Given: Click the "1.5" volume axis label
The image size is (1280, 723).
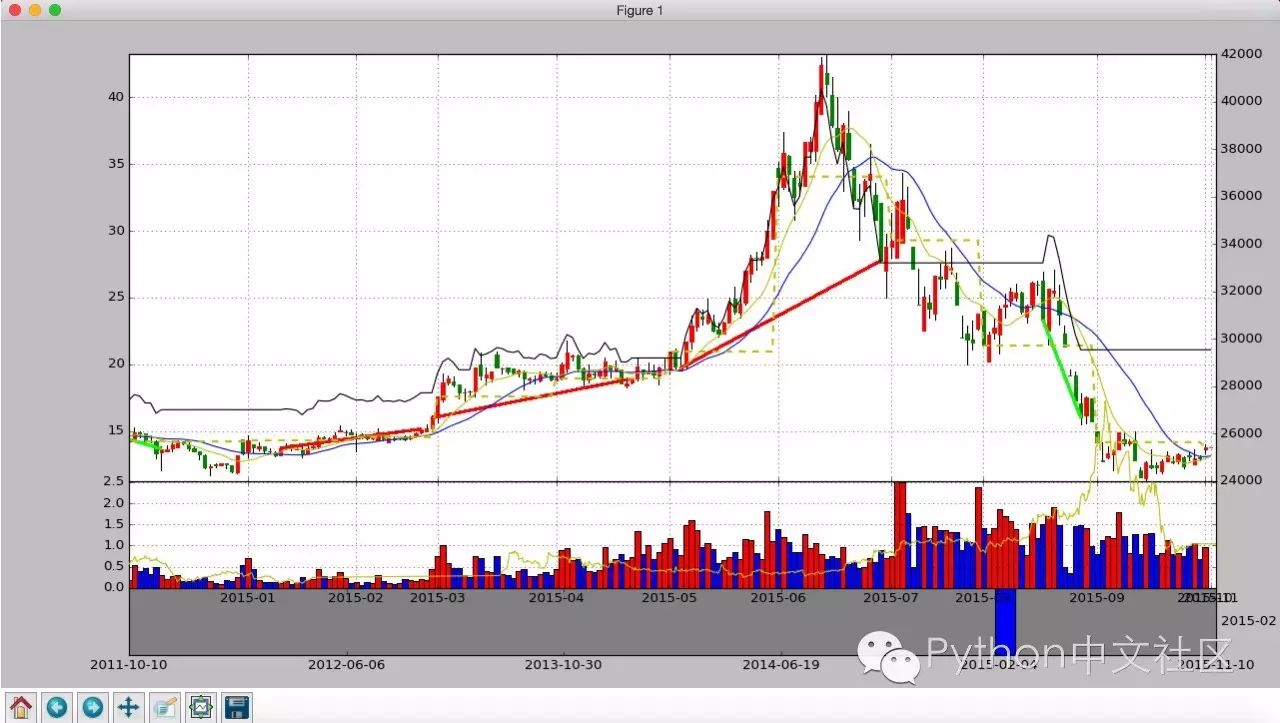Looking at the screenshot, I should [x=113, y=524].
